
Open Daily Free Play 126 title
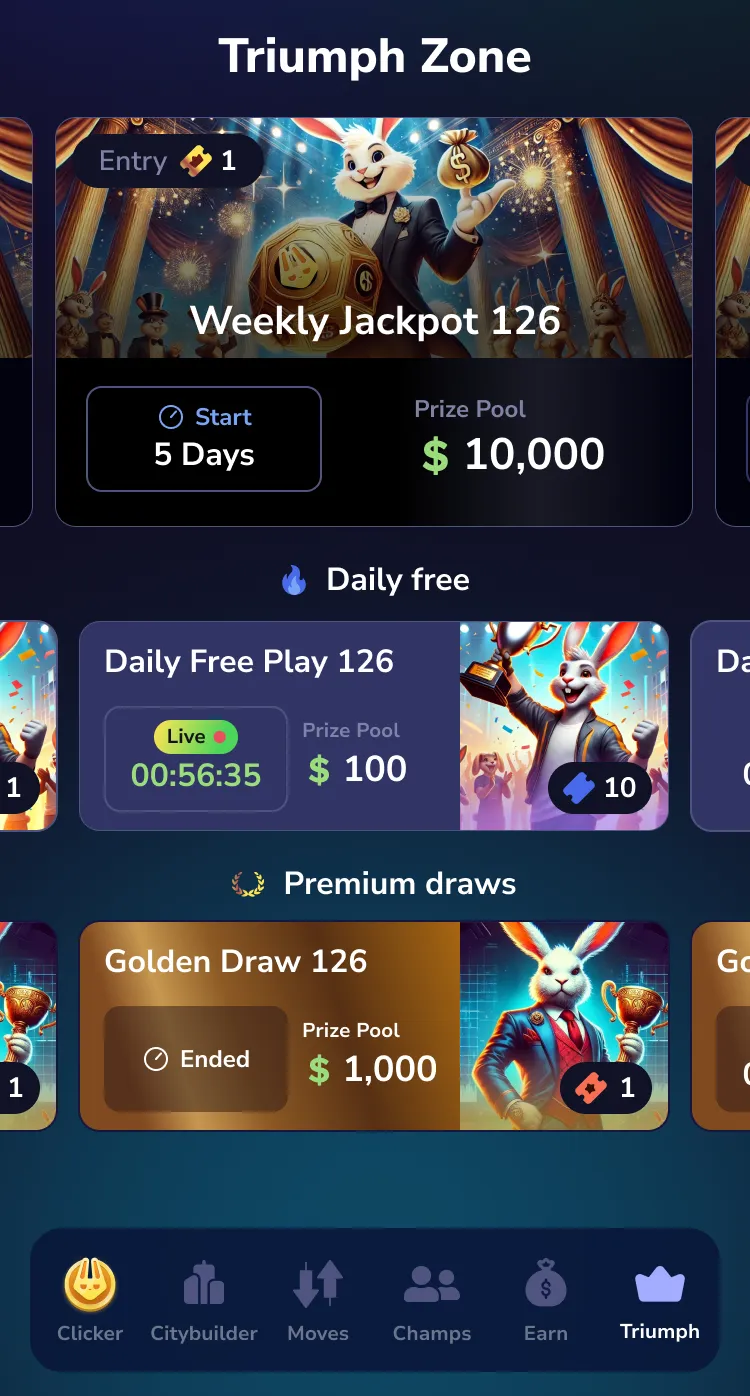tap(249, 662)
